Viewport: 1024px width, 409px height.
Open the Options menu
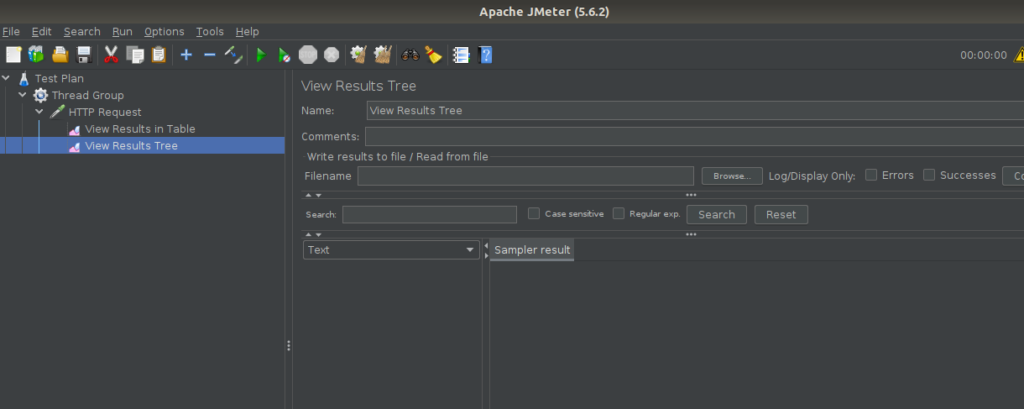165,31
